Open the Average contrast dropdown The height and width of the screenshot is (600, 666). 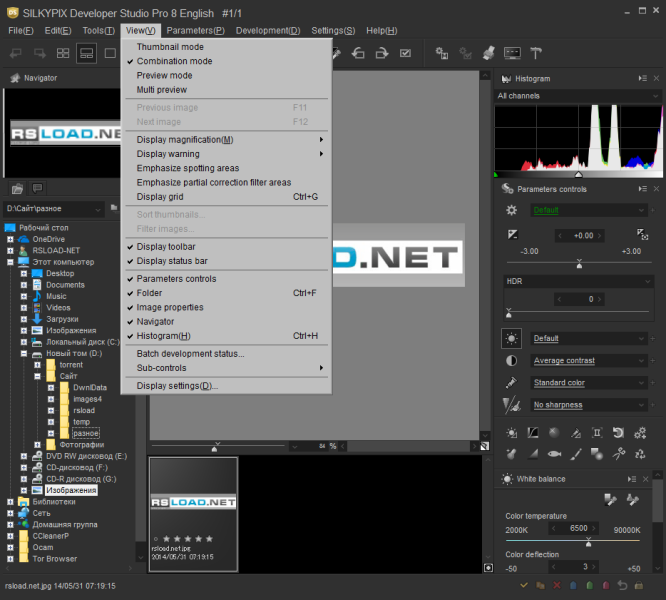tap(590, 360)
